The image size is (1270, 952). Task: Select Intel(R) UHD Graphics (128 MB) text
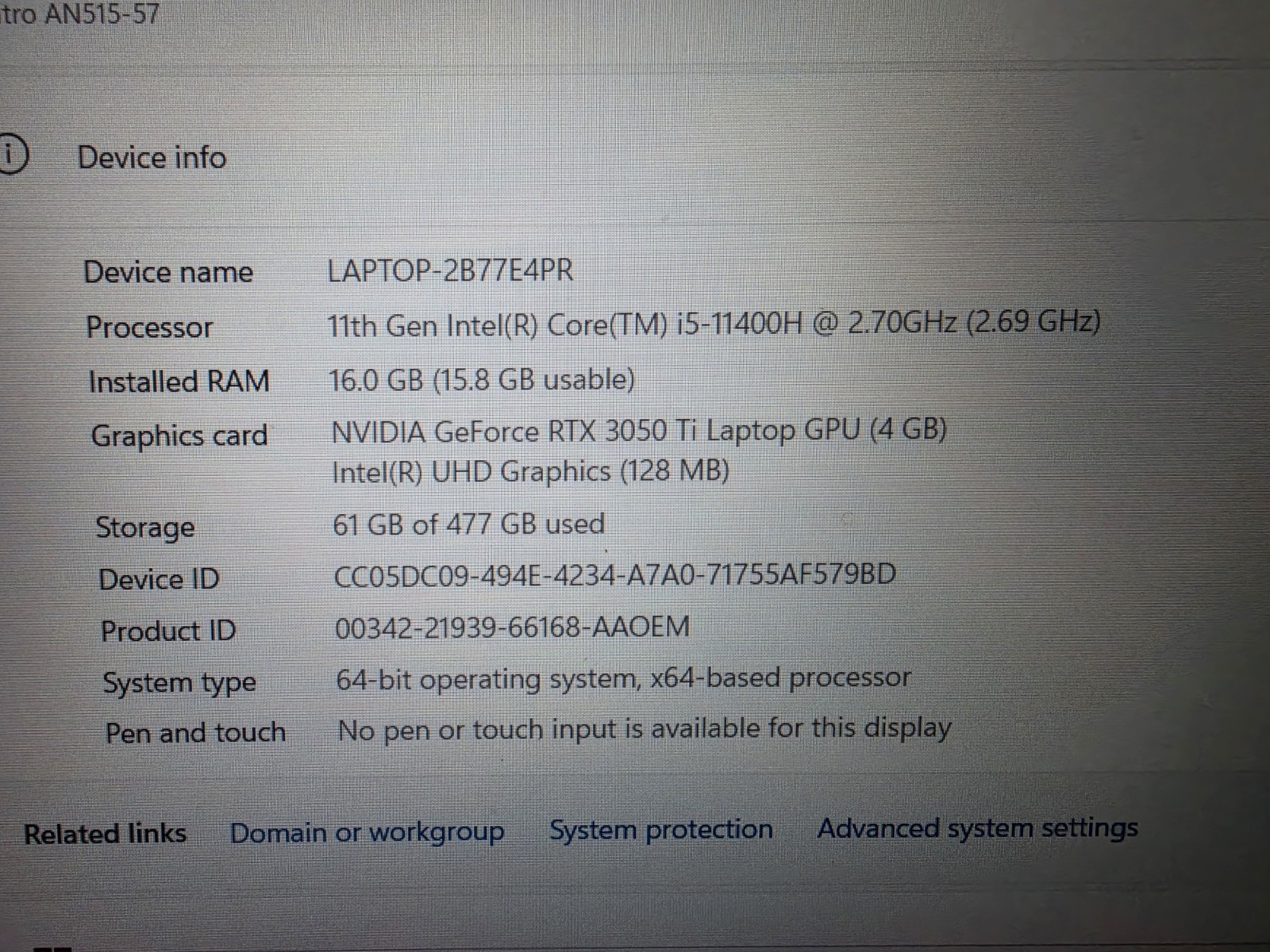pos(530,472)
